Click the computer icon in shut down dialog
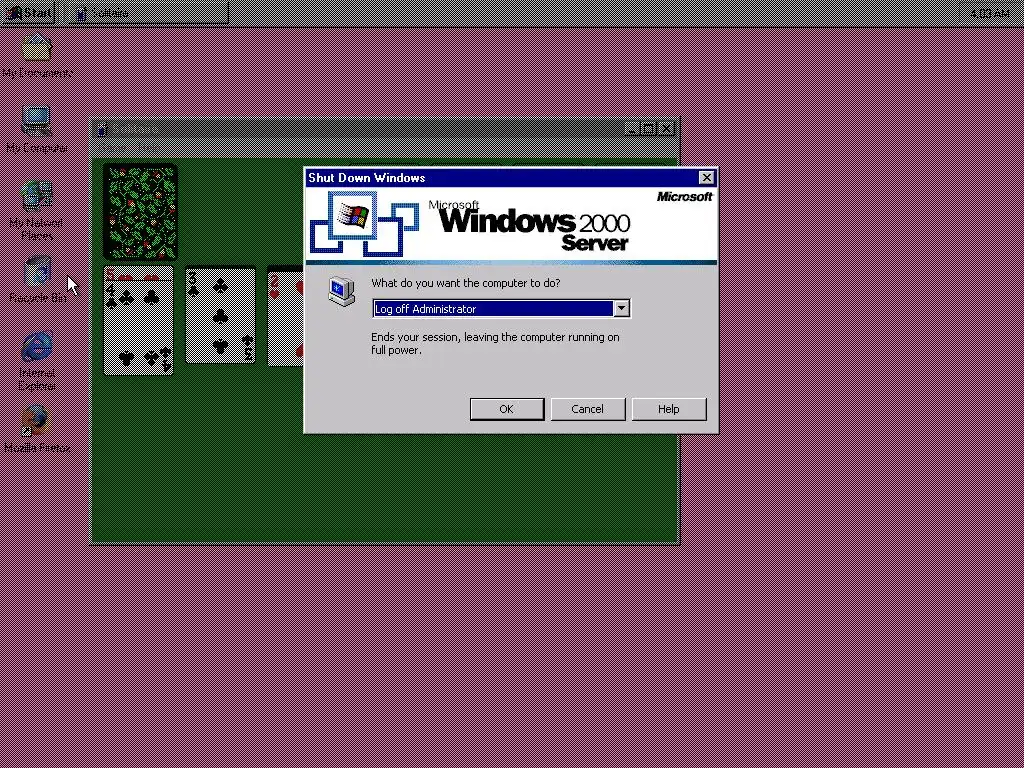This screenshot has height=768, width=1024. point(342,291)
